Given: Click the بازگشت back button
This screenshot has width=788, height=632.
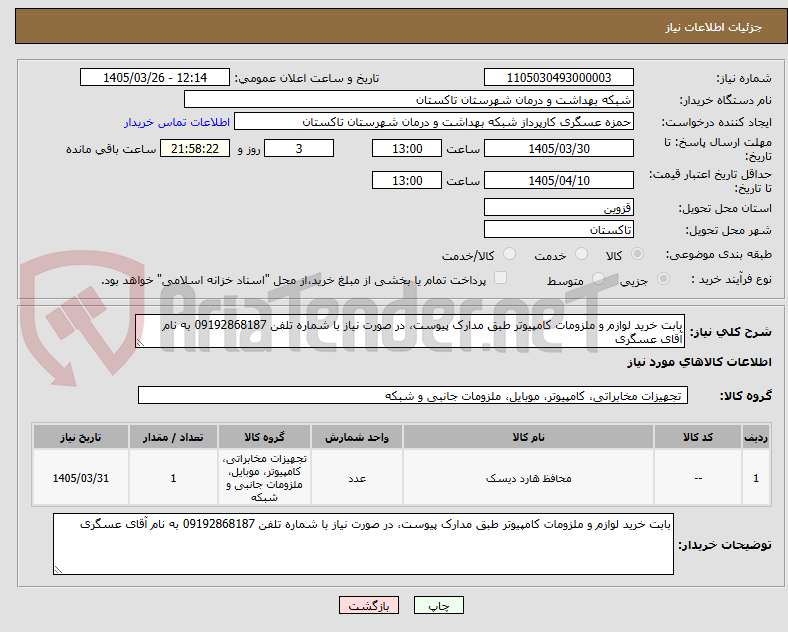Looking at the screenshot, I should [x=369, y=605].
